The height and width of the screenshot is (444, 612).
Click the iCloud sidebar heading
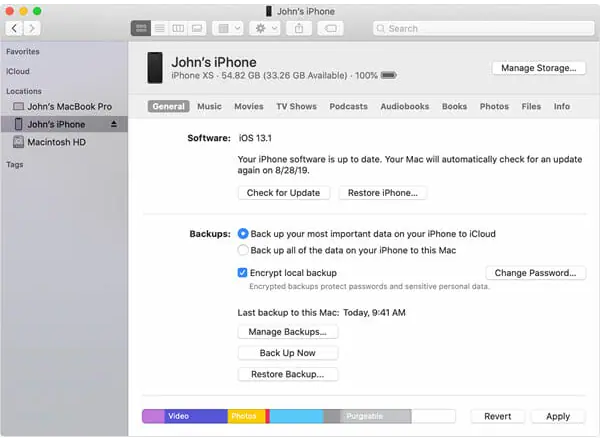(18, 71)
